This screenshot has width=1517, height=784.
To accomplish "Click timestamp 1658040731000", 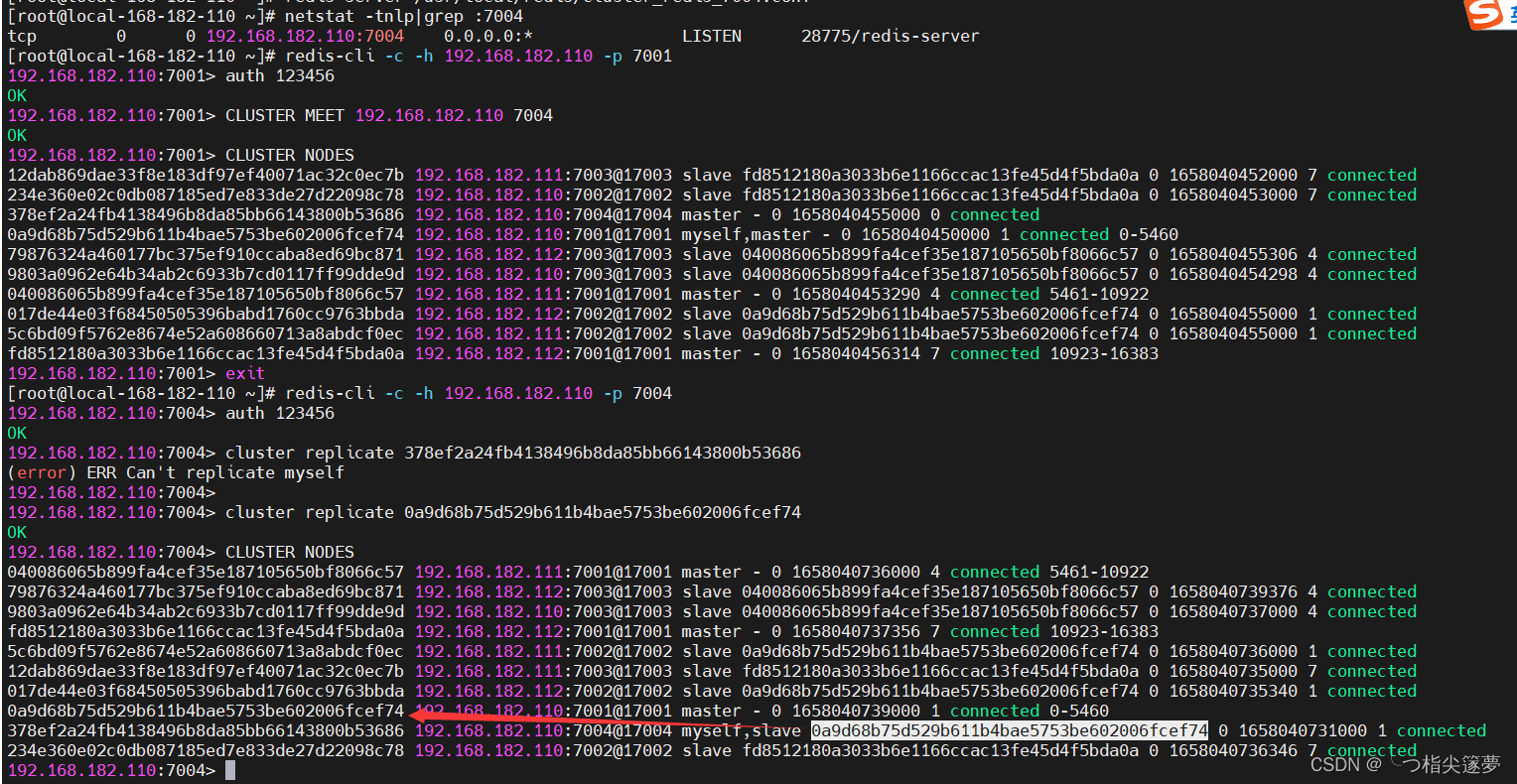I will tap(1303, 730).
